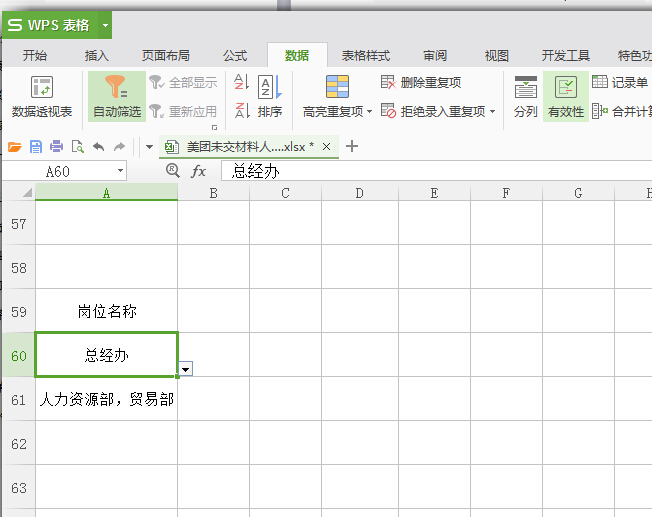The height and width of the screenshot is (517, 652).
Task: Click the zoom formula lookup icon
Action: point(173,171)
